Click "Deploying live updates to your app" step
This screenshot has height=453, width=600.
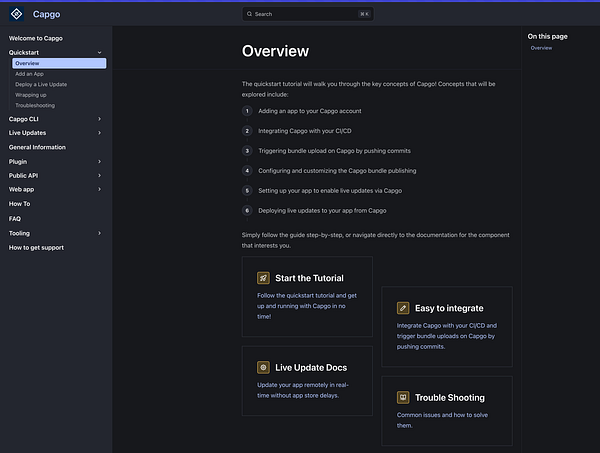click(322, 210)
